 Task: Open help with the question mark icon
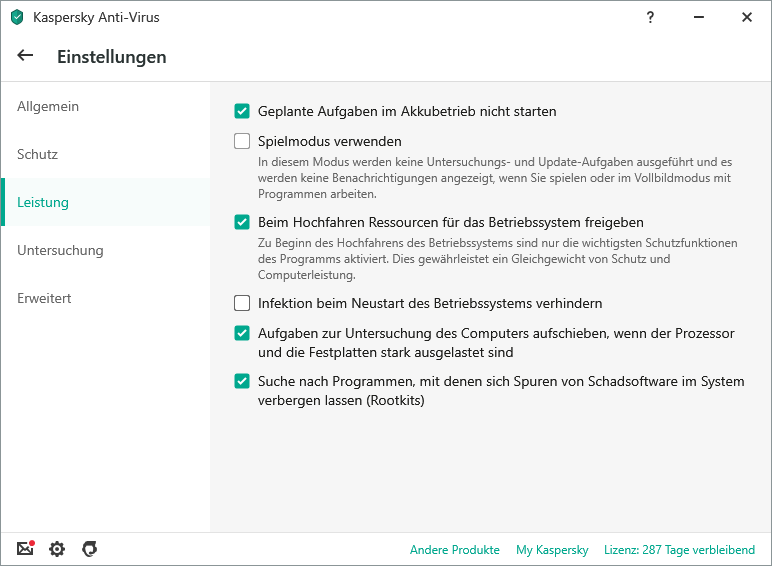click(652, 17)
